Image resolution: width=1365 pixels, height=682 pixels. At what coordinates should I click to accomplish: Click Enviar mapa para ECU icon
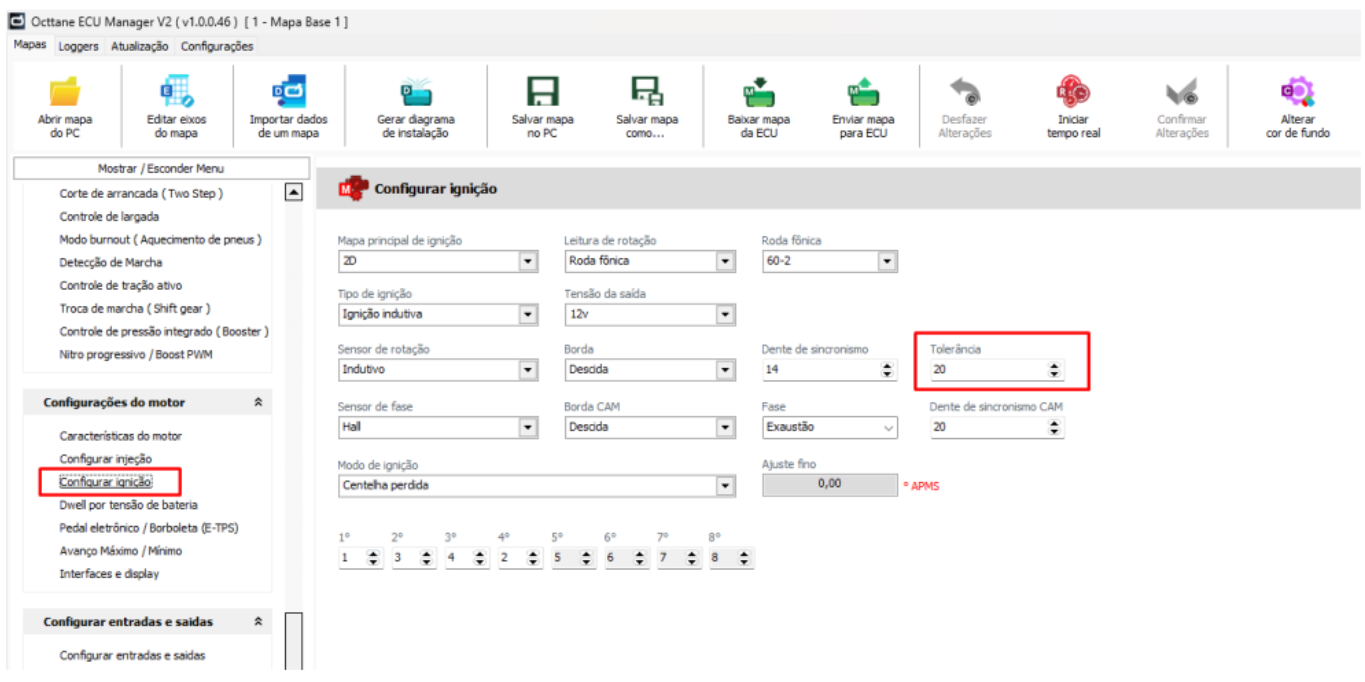862,92
